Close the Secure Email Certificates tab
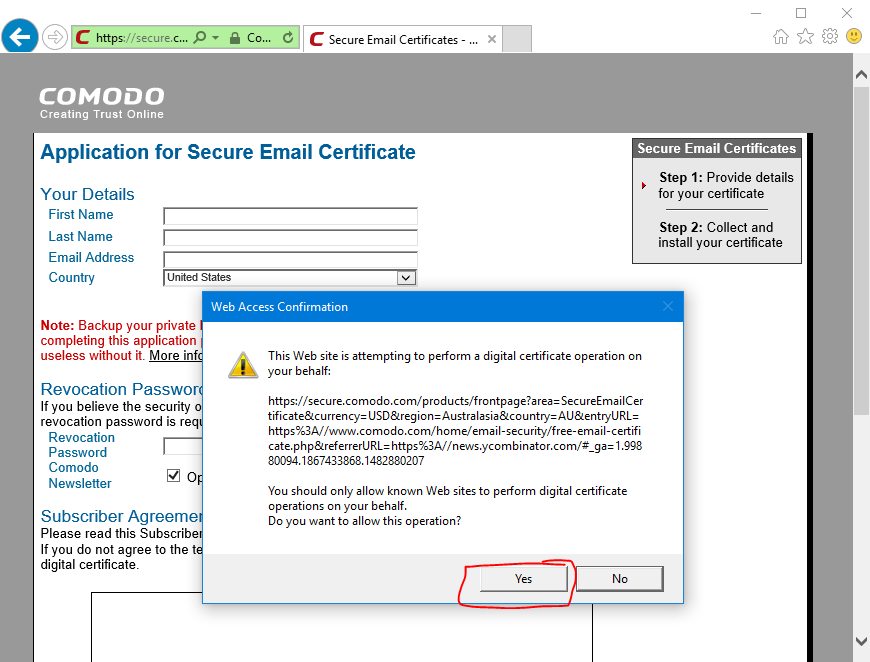This screenshot has width=870, height=662. pos(492,39)
